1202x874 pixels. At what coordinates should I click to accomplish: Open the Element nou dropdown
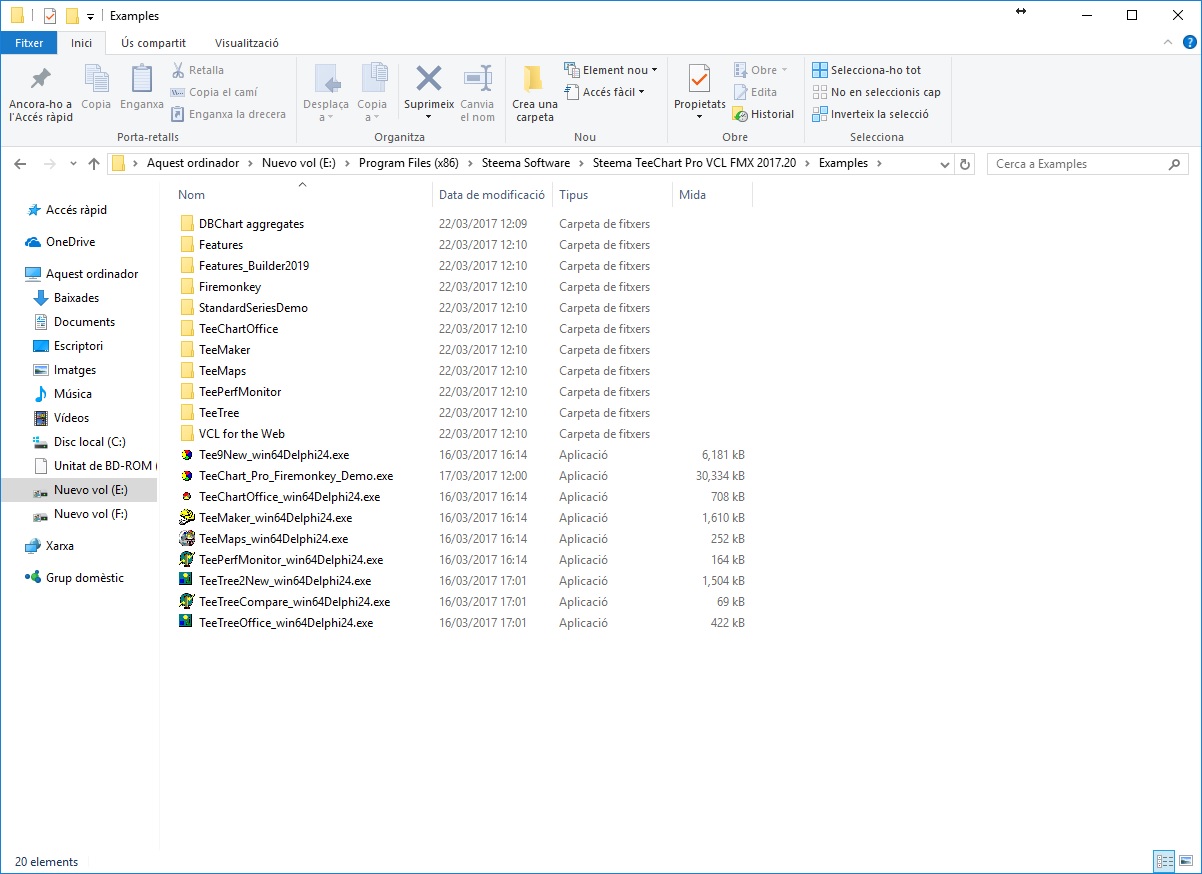pos(611,70)
